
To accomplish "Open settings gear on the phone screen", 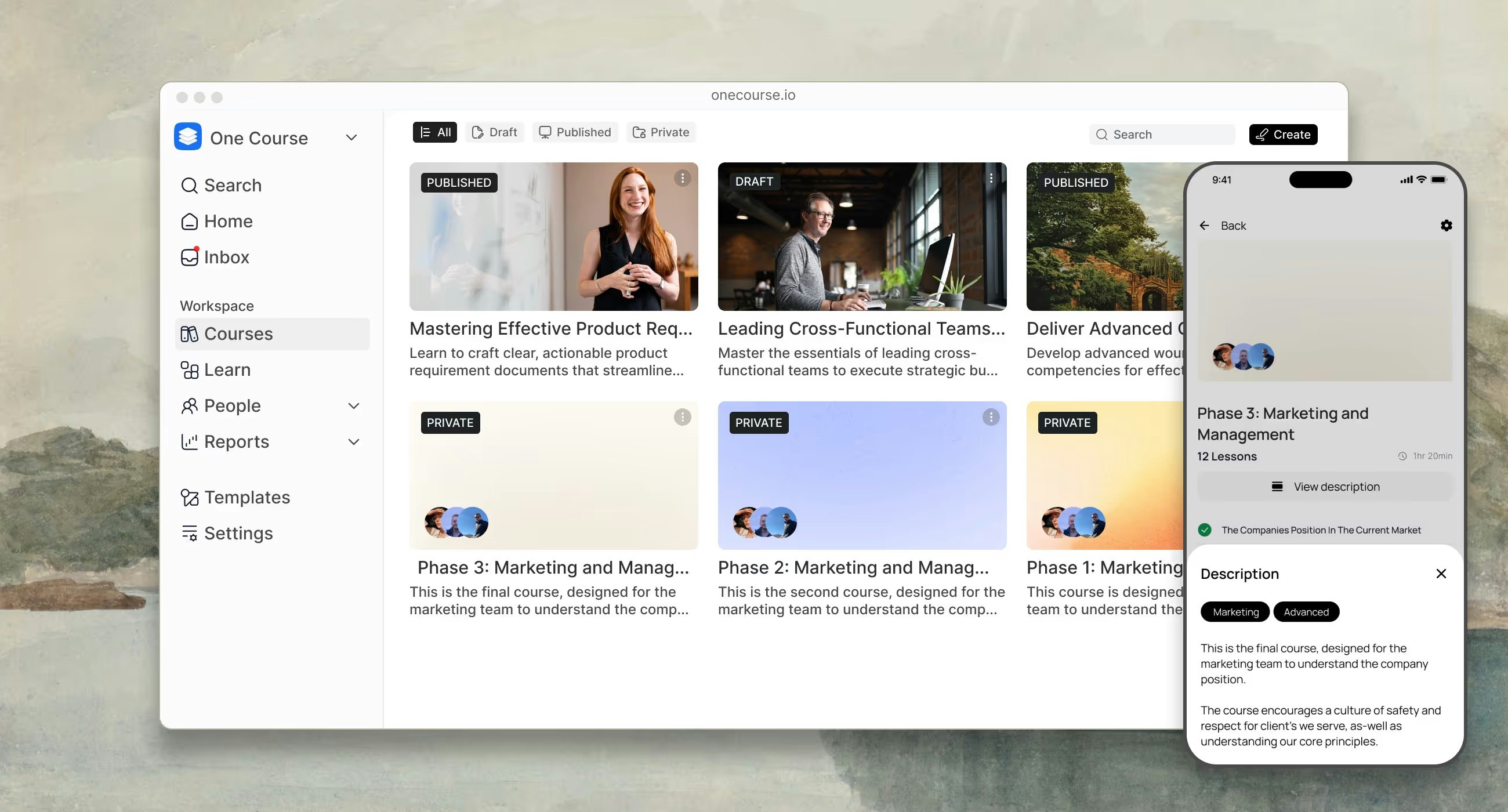I will click(1446, 225).
